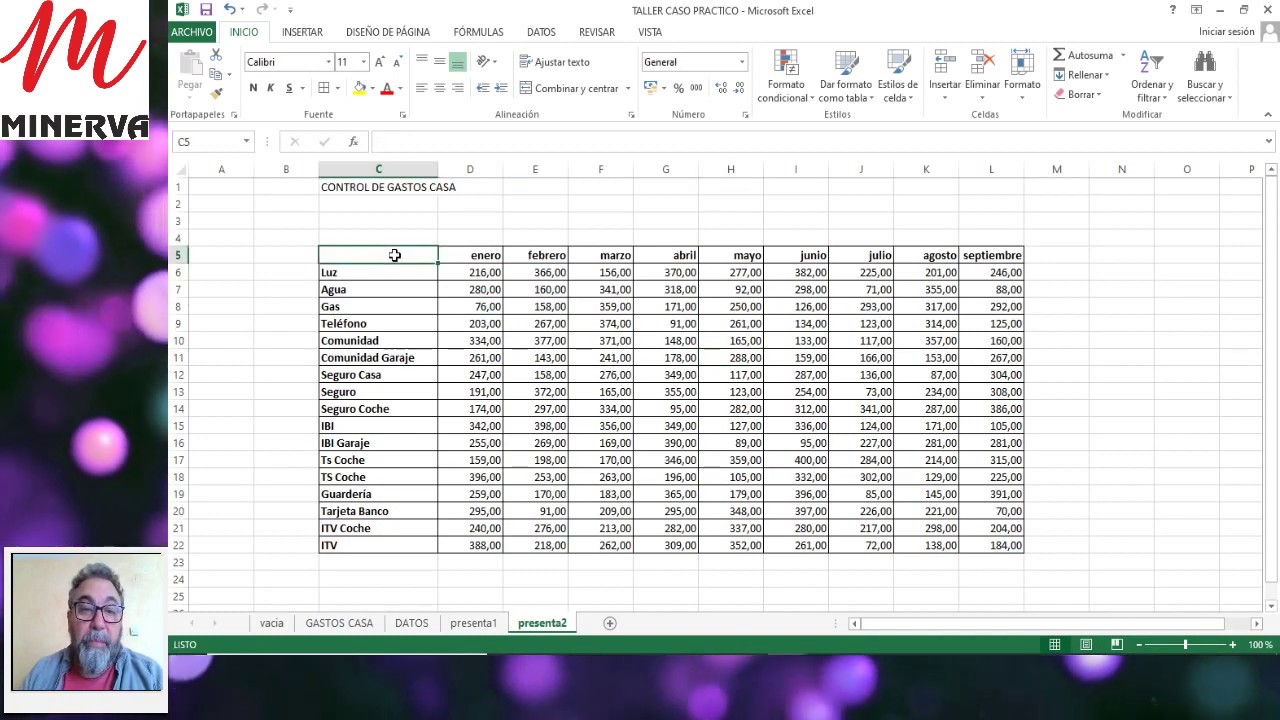Toggle center horizontal alignment
Viewport: 1280px width, 720px height.
[440, 88]
